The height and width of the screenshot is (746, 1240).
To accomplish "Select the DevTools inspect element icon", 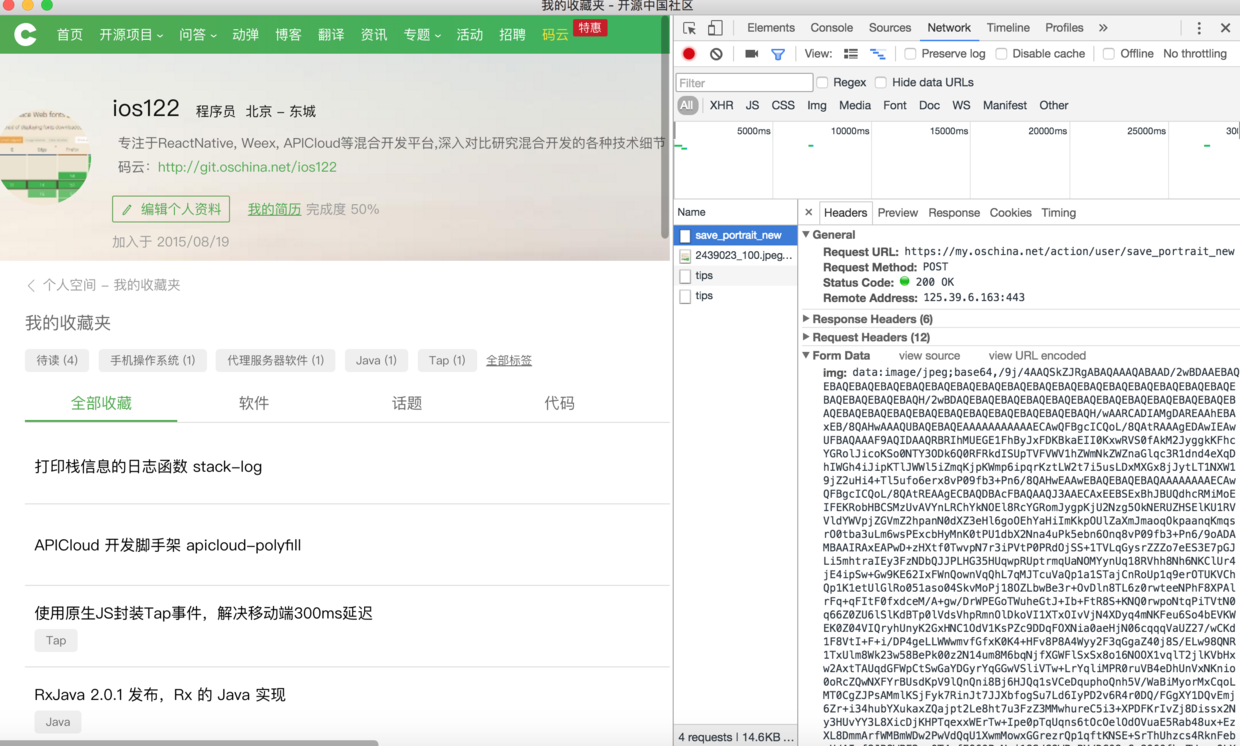I will coord(690,28).
